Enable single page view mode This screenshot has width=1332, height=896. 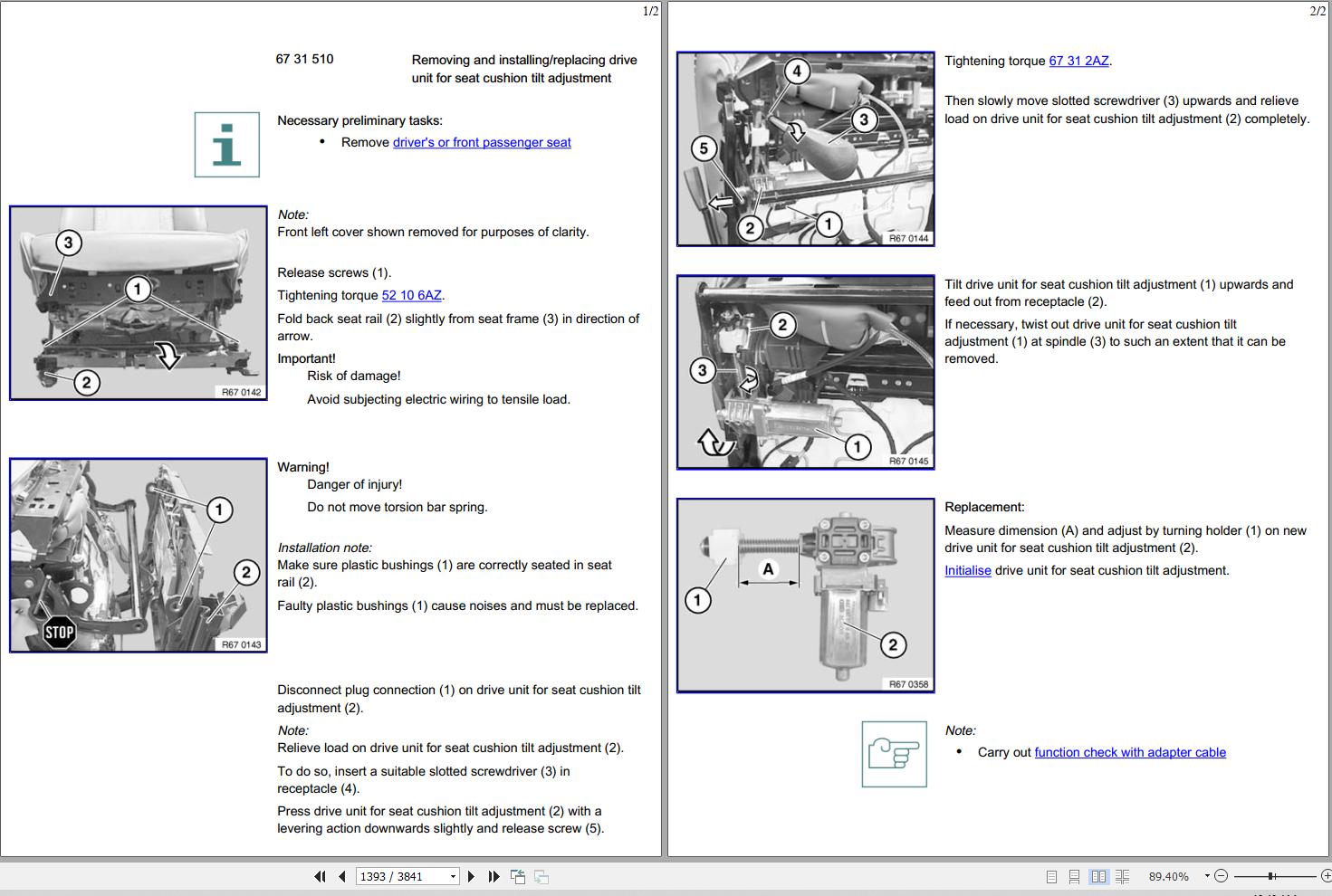[1051, 876]
